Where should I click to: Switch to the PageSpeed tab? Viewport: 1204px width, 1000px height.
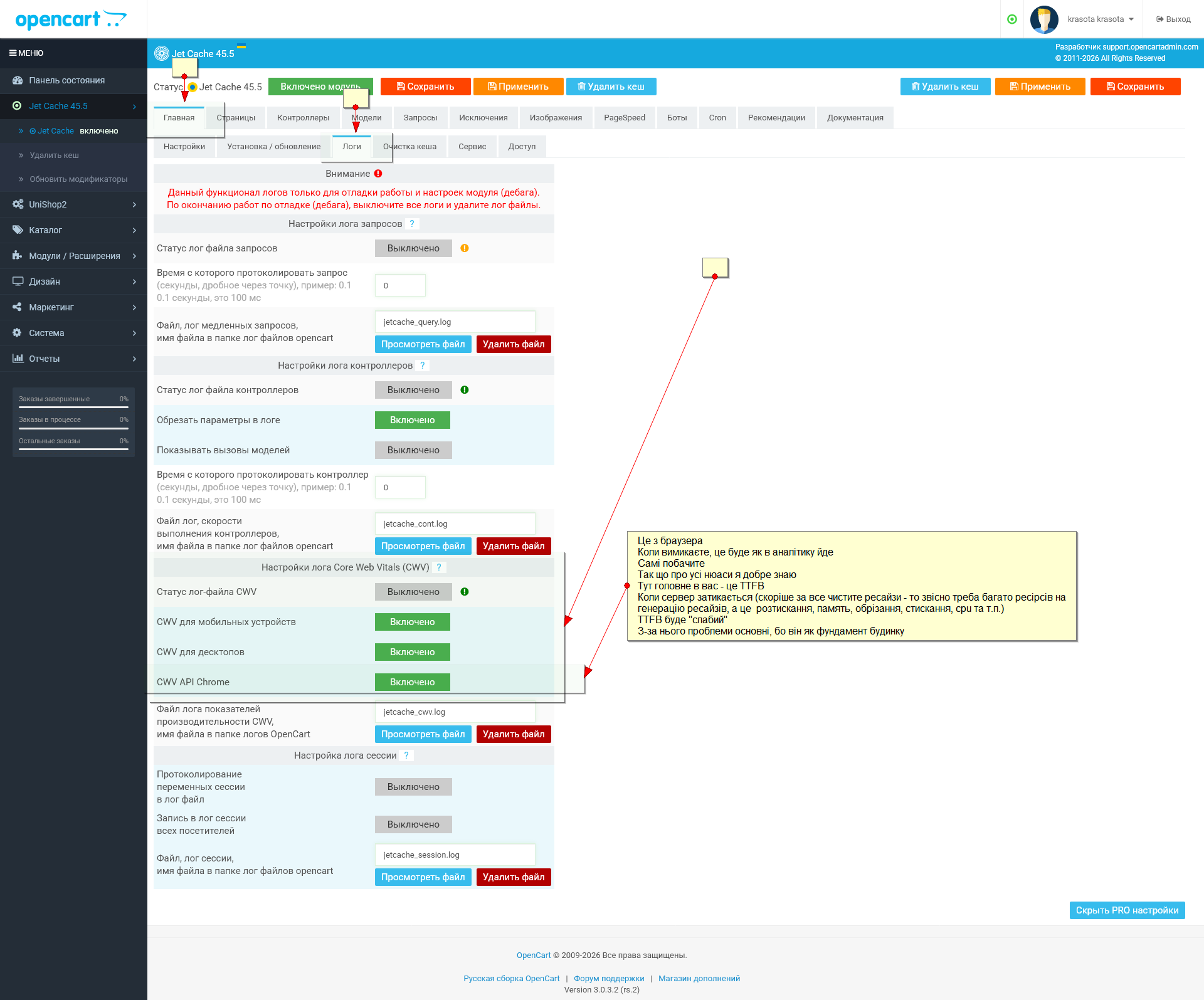click(x=624, y=118)
